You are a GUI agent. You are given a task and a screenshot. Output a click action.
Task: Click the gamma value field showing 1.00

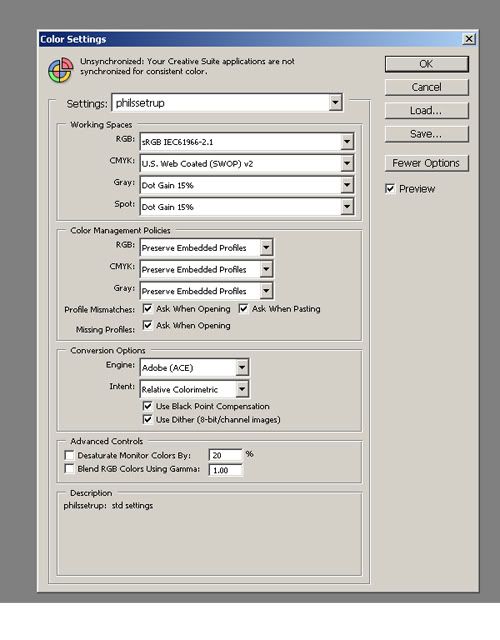[x=226, y=470]
